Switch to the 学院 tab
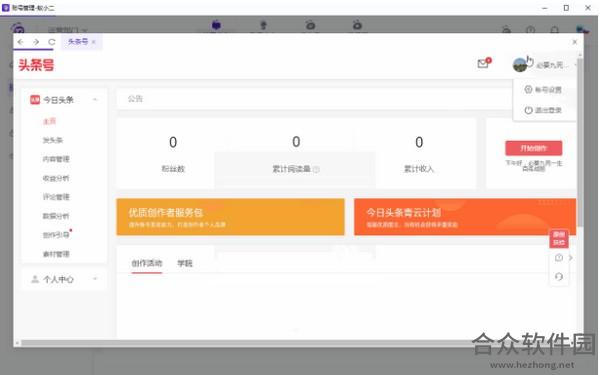The image size is (600, 375). point(185,263)
